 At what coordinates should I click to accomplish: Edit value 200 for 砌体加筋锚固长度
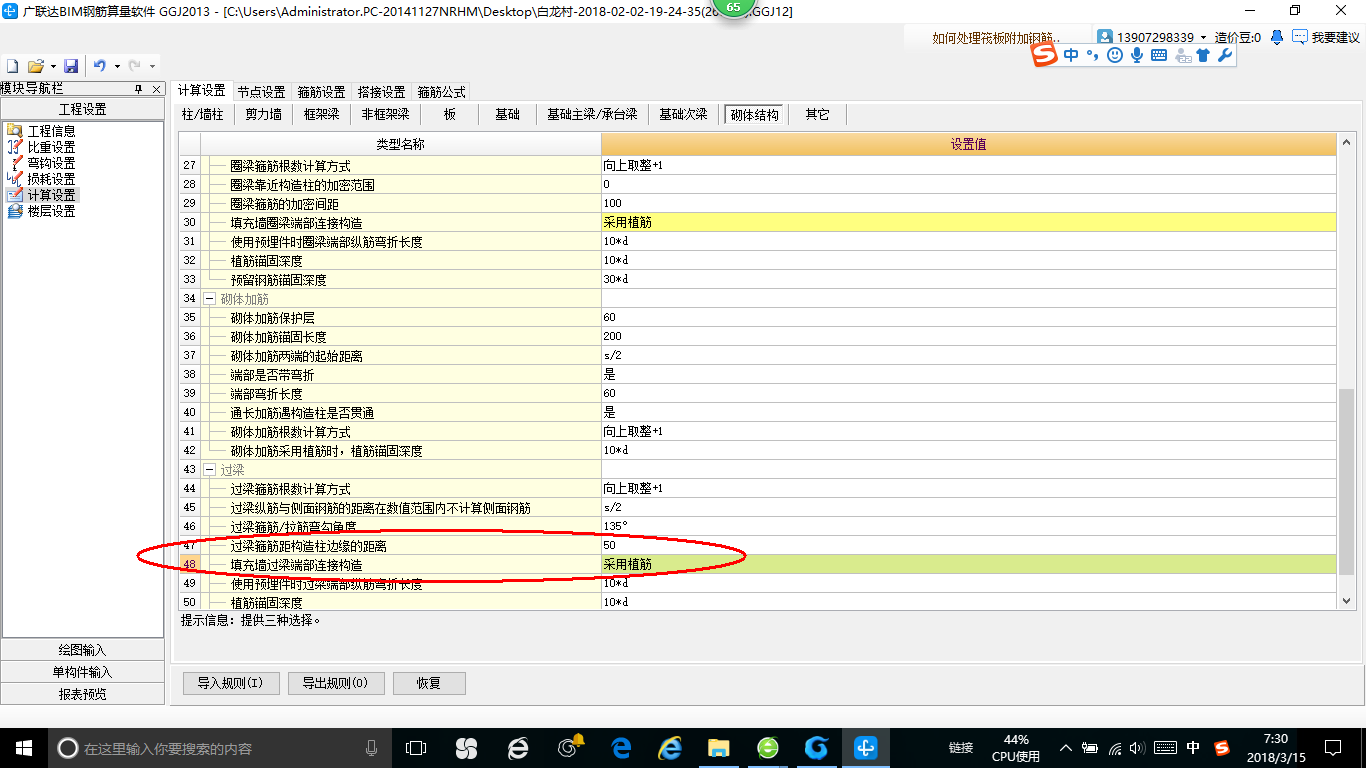(968, 337)
